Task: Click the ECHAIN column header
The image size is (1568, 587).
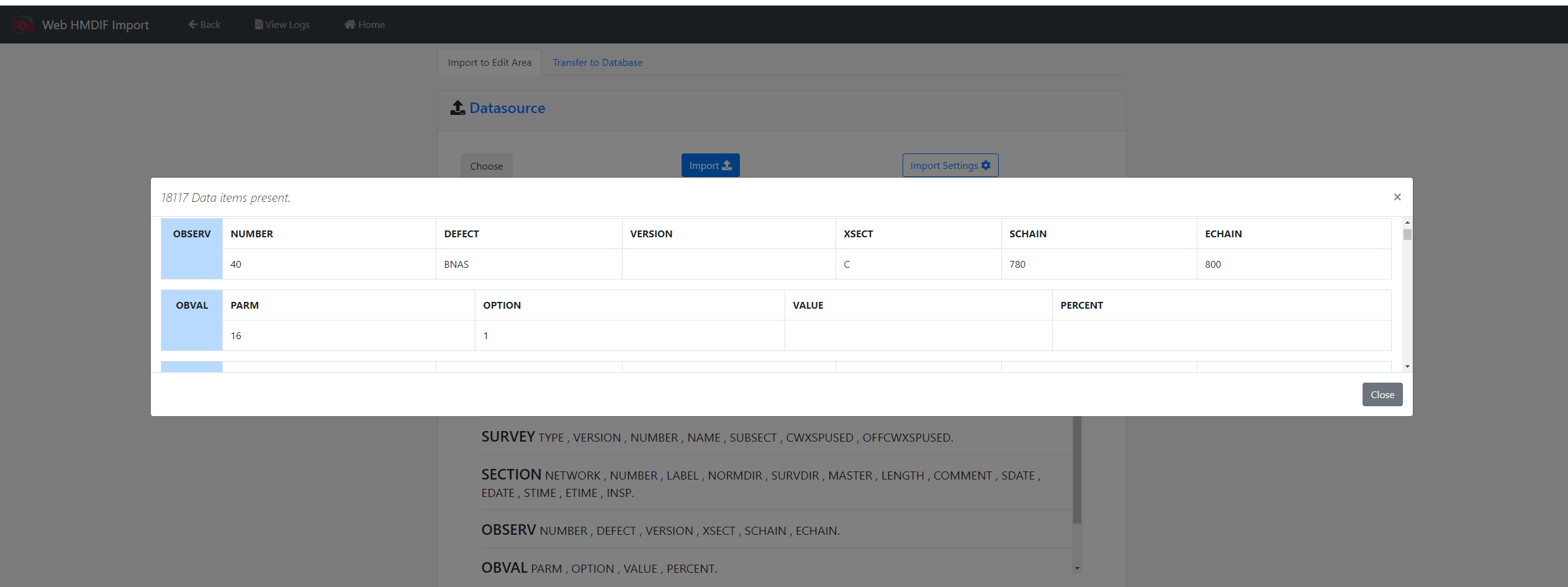Action: pos(1294,234)
